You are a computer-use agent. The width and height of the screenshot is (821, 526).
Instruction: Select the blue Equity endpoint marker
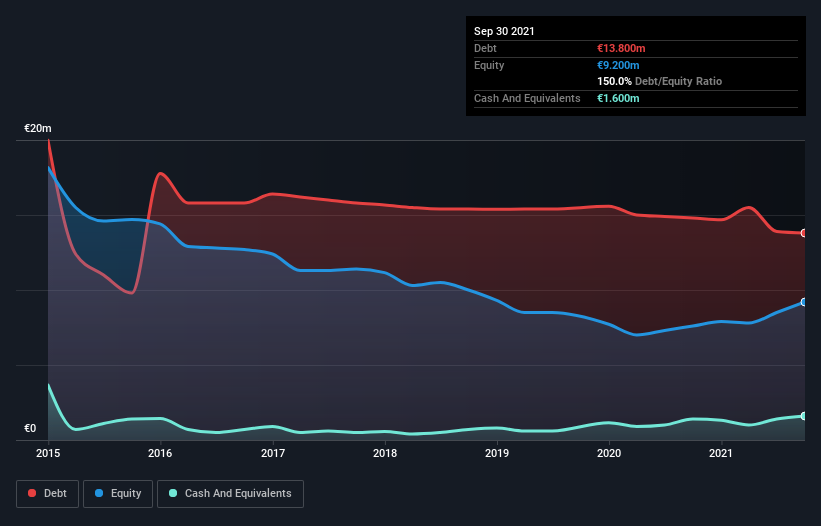click(804, 302)
